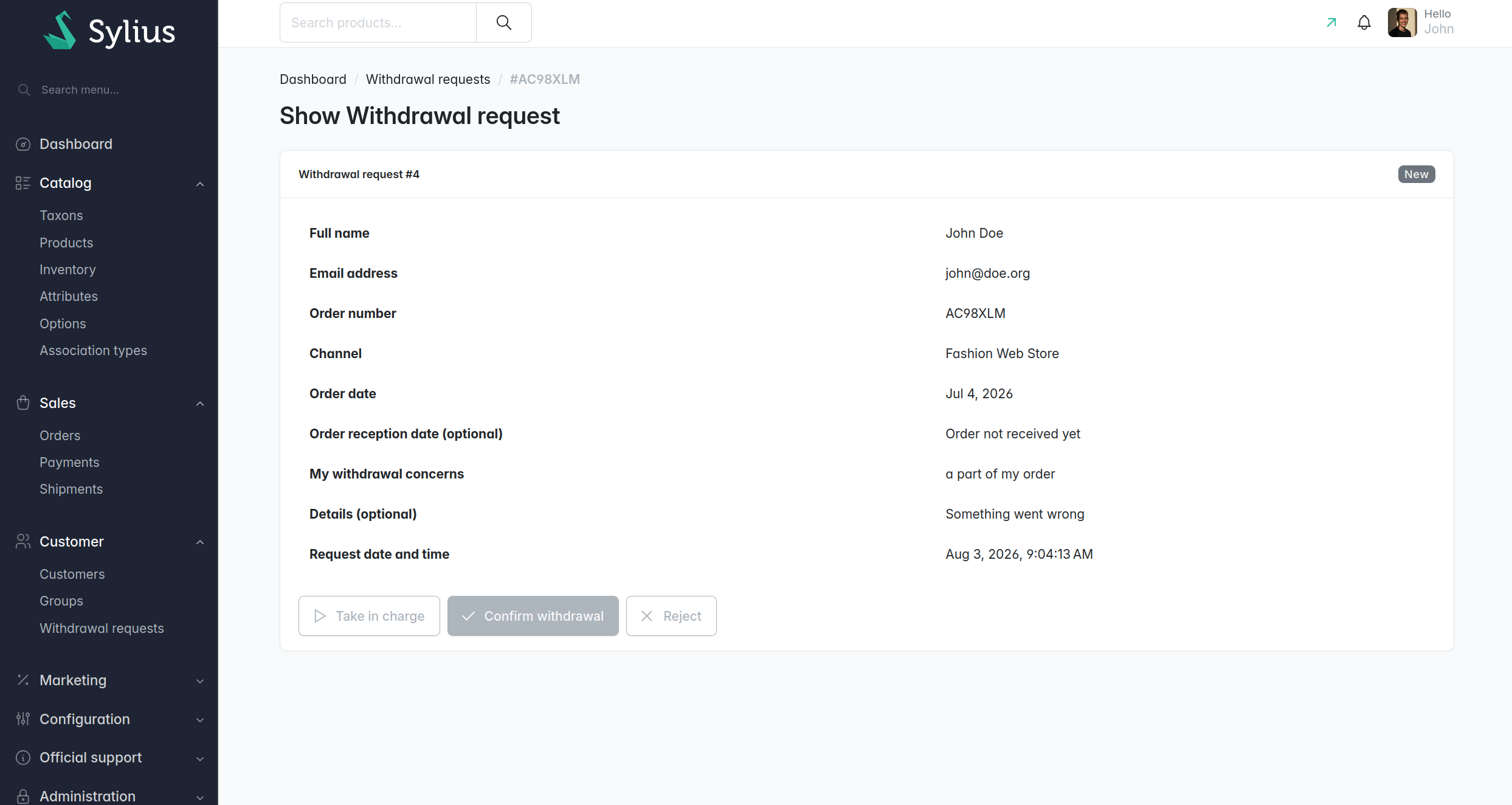The width and height of the screenshot is (1512, 805).
Task: Click the Sylius logo
Action: point(109,30)
